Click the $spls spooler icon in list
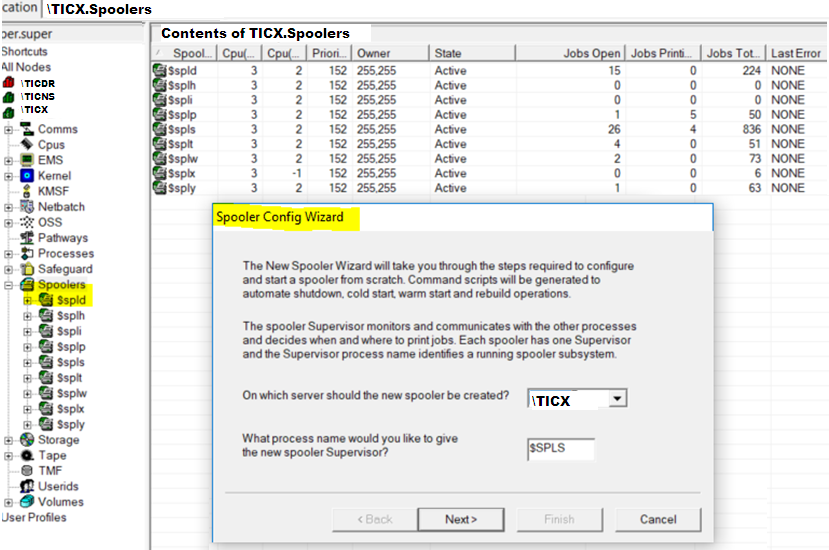This screenshot has width=829, height=550. (159, 129)
